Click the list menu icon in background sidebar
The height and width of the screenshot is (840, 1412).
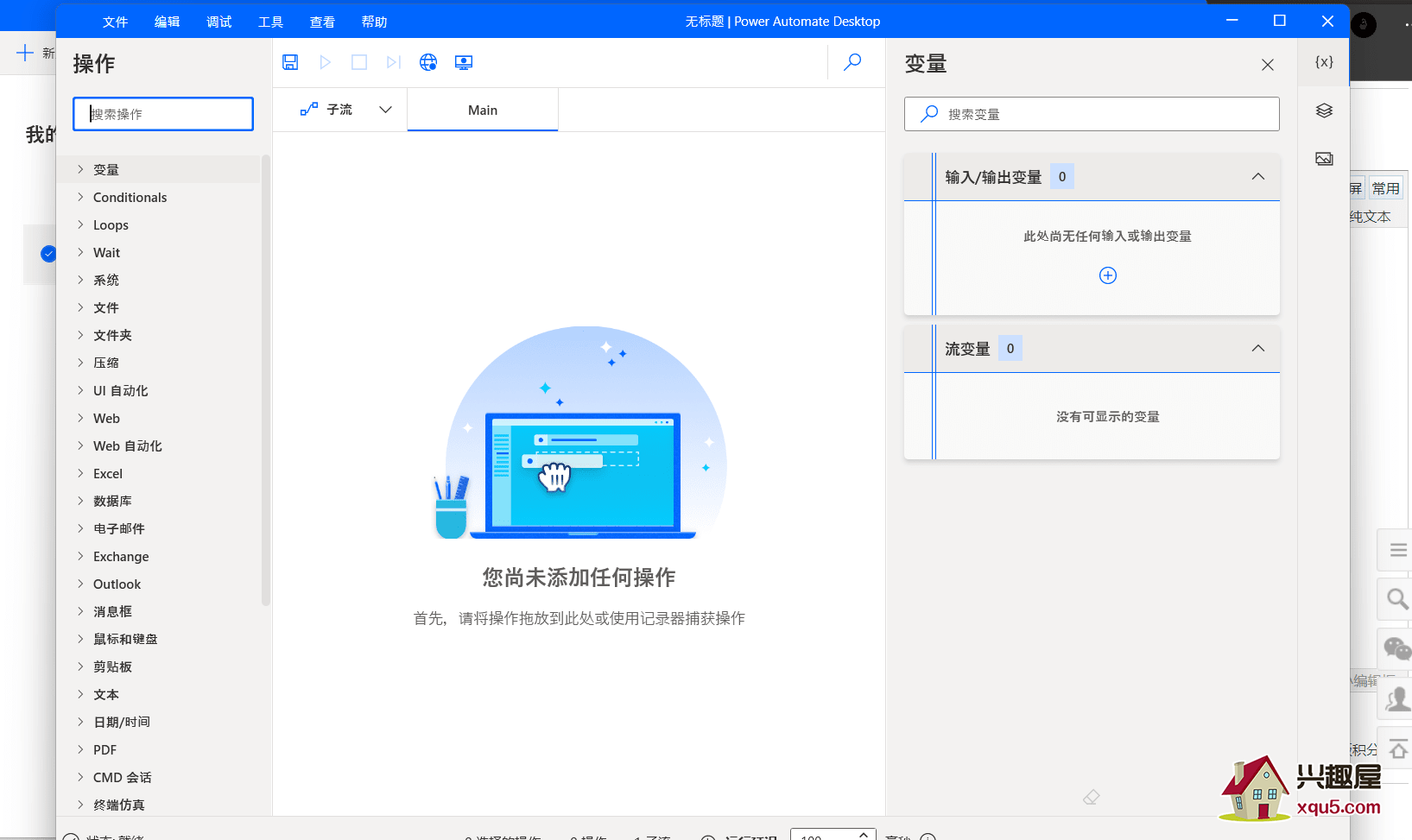(x=1398, y=549)
